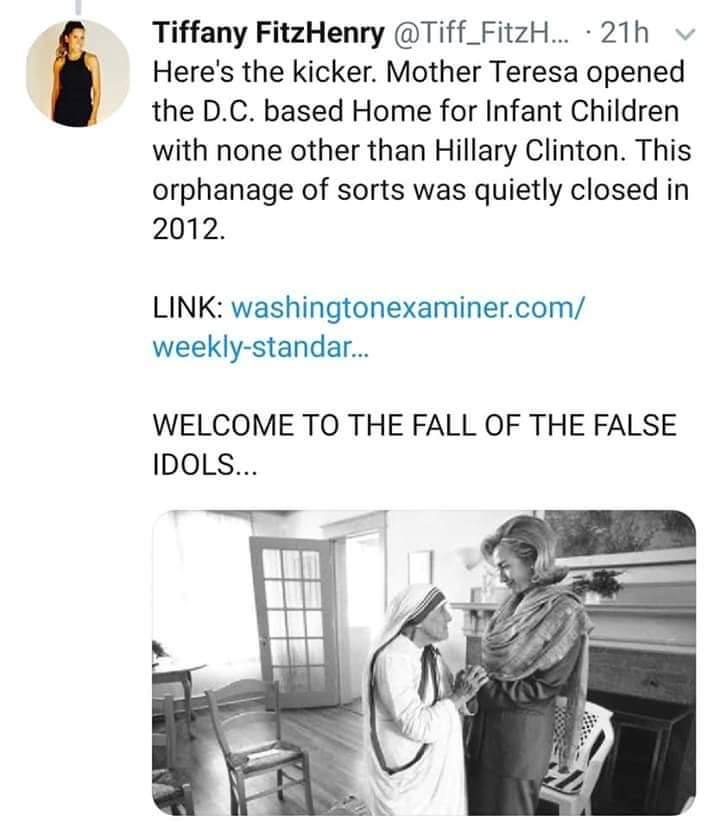Open Tiffany FitzHenry's profile avatar

(77, 73)
